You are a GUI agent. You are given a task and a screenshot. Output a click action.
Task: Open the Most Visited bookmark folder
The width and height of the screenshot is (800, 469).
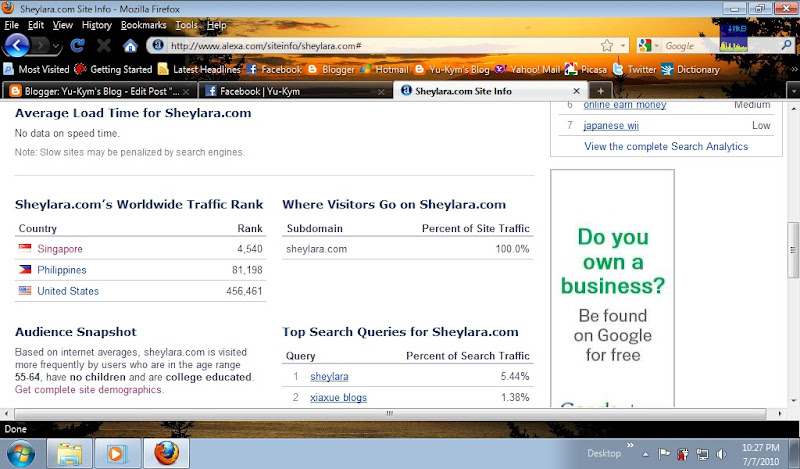click(x=36, y=69)
